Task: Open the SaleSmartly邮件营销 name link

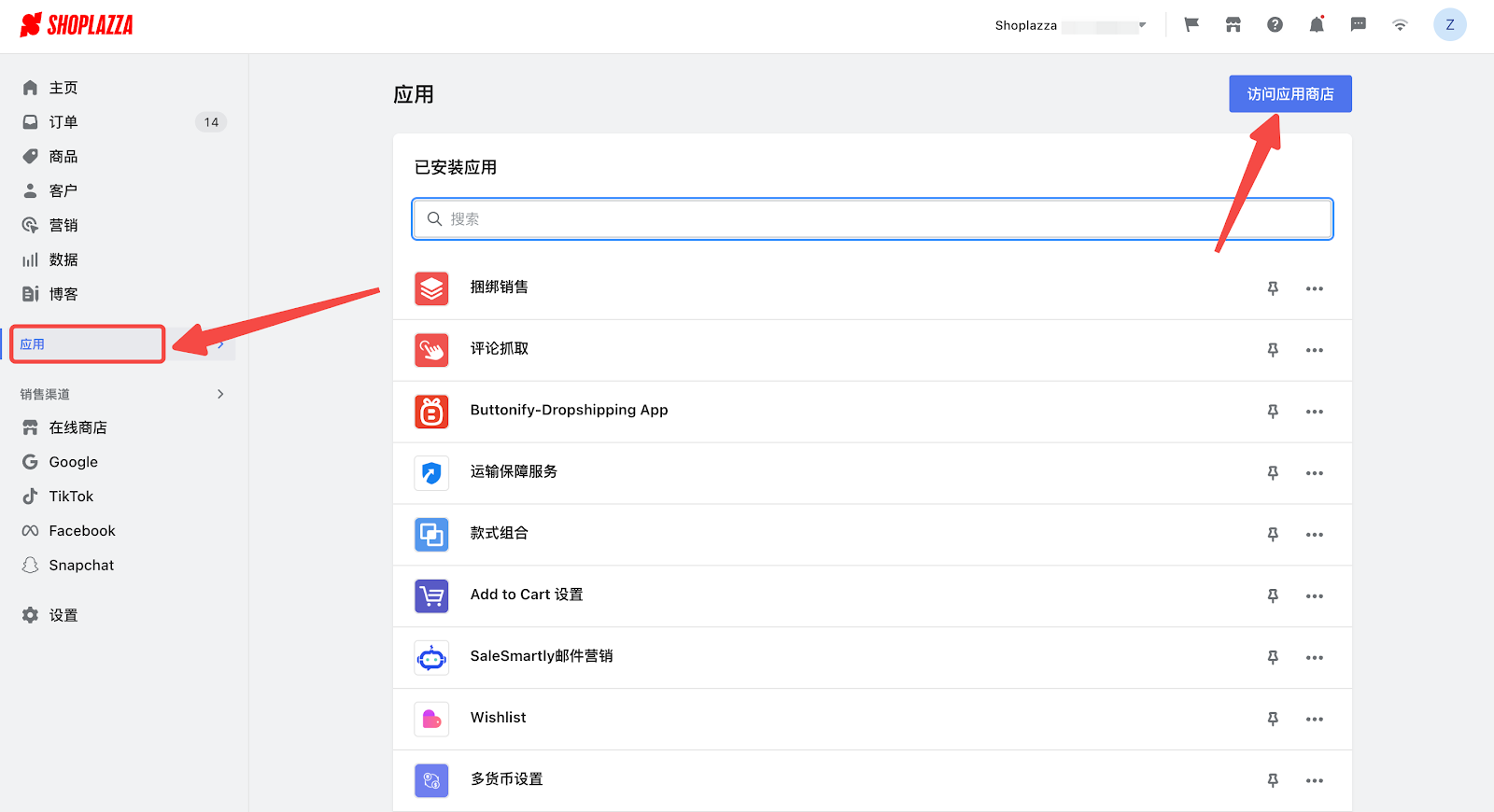Action: [x=542, y=656]
